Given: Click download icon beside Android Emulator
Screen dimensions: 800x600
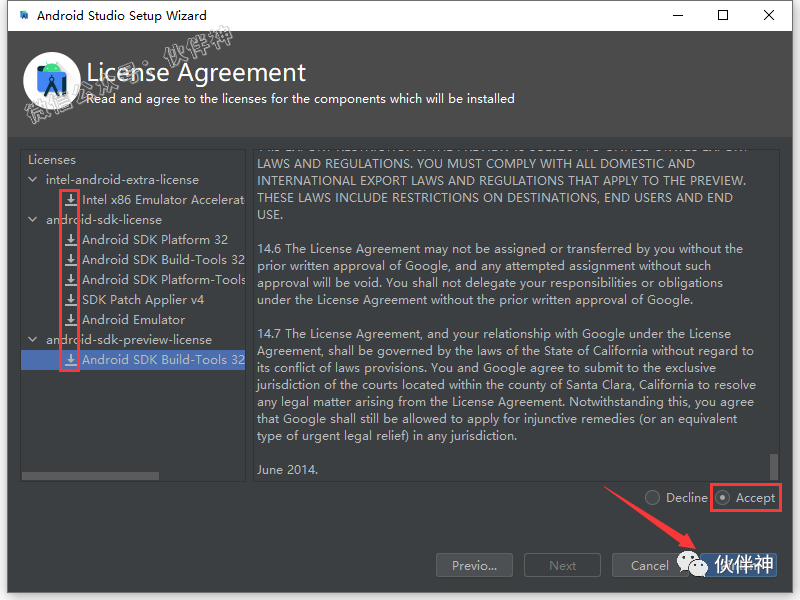Looking at the screenshot, I should point(71,319).
